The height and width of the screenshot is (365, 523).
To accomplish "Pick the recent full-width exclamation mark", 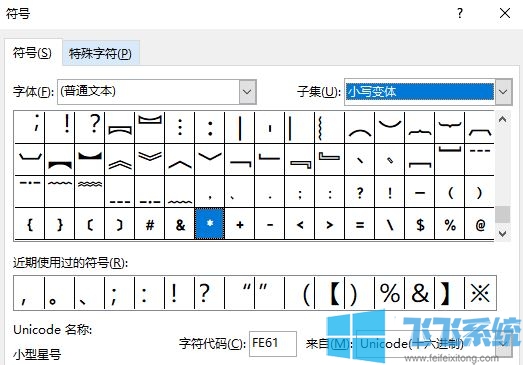I will tap(179, 293).
